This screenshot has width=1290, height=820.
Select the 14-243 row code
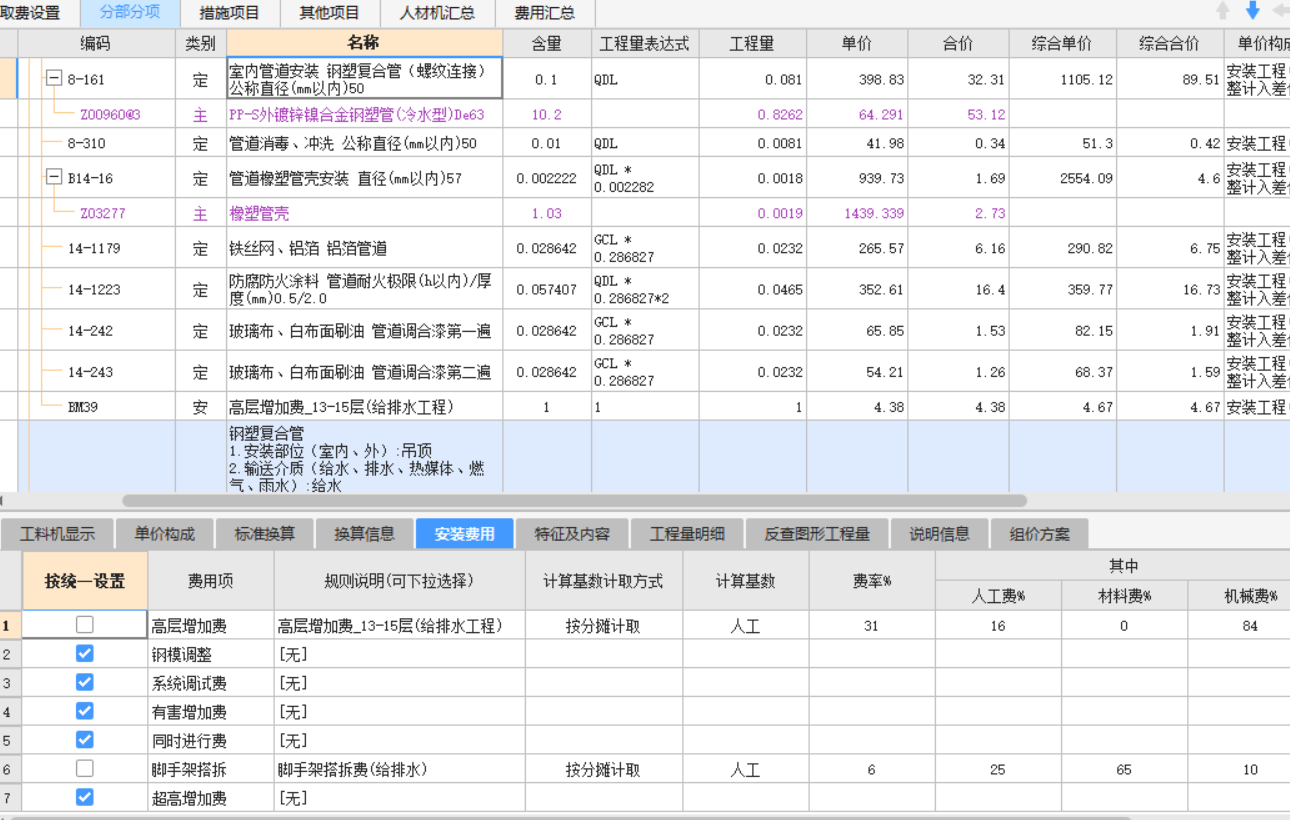pos(90,372)
